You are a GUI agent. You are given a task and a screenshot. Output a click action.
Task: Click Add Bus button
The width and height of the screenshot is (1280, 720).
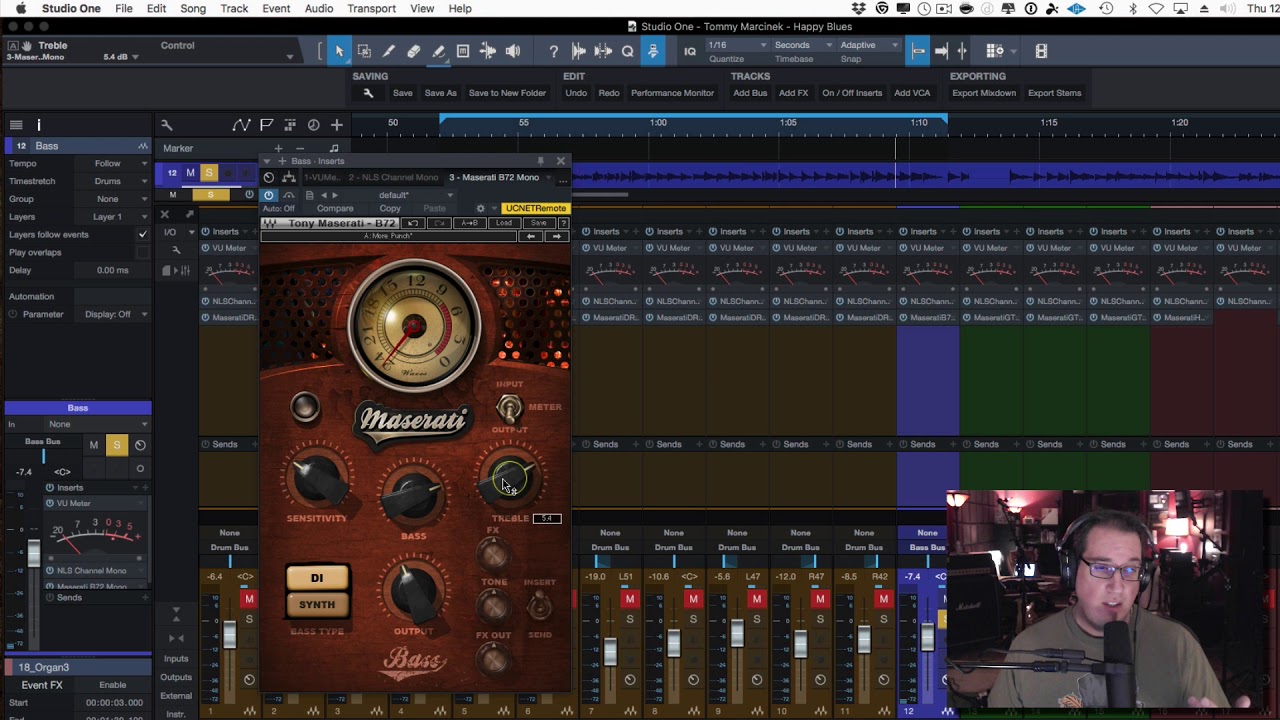(x=750, y=93)
